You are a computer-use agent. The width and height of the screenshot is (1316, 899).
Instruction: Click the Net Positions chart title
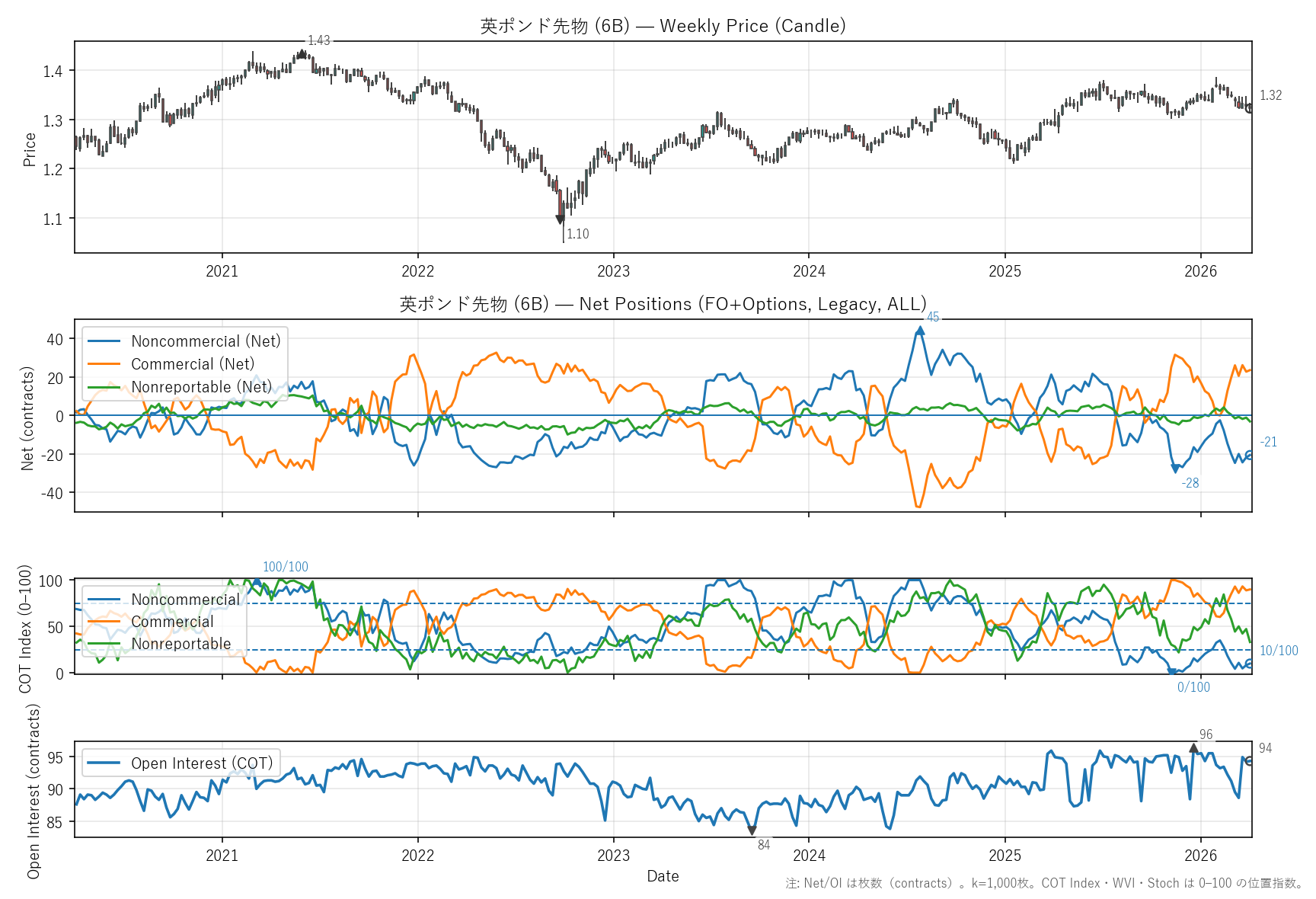(663, 304)
